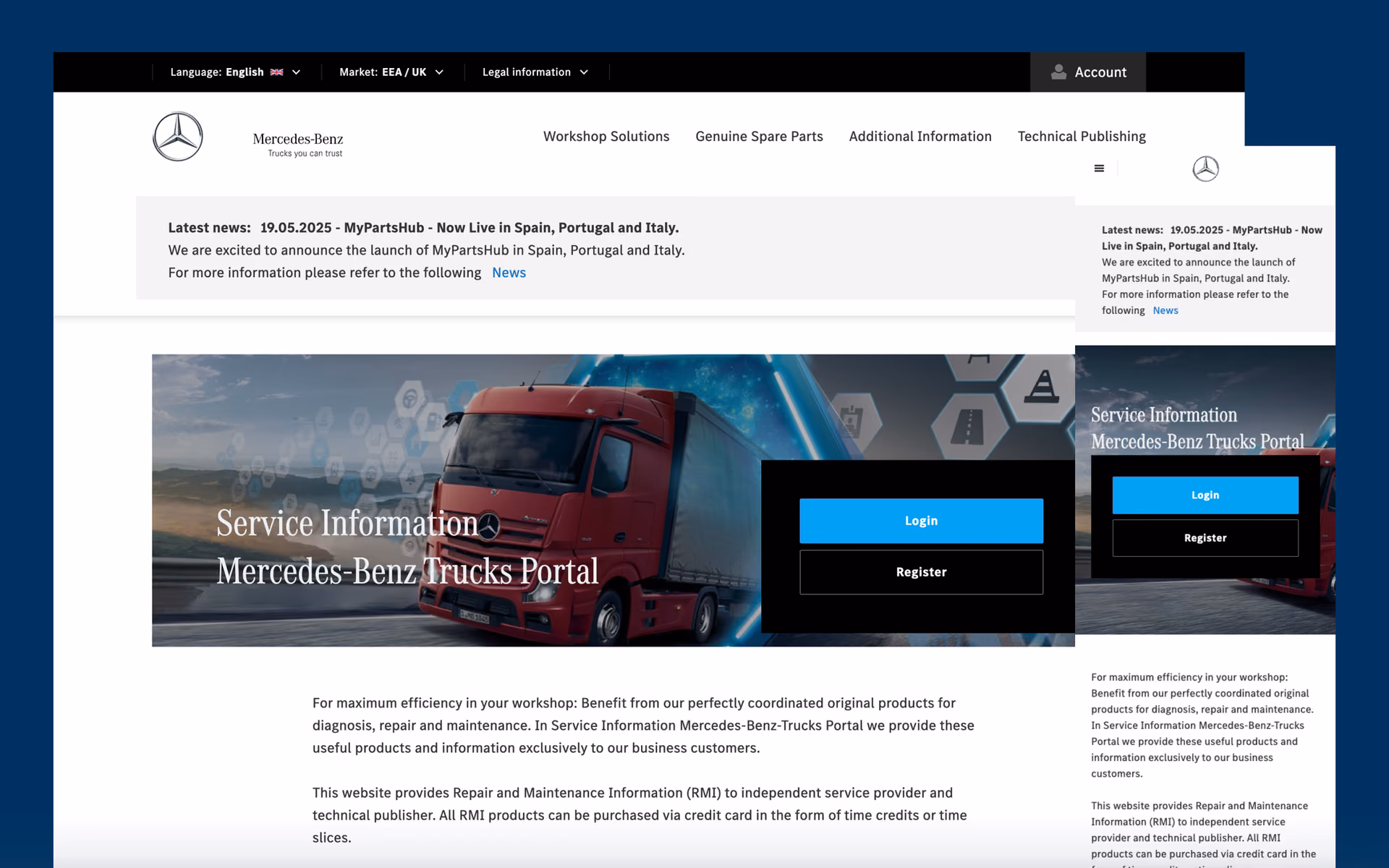Image resolution: width=1389 pixels, height=868 pixels.
Task: Open the hamburger menu in mobile view
Action: pos(1099,169)
